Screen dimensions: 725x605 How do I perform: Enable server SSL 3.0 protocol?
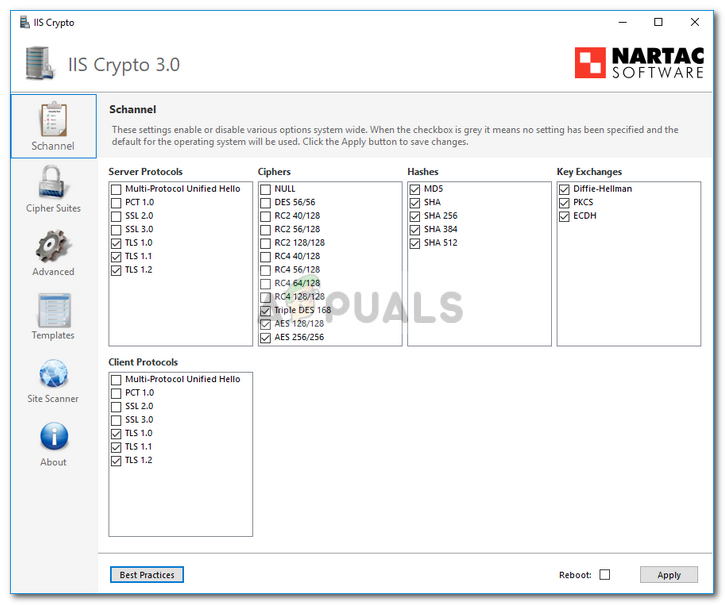(x=116, y=229)
